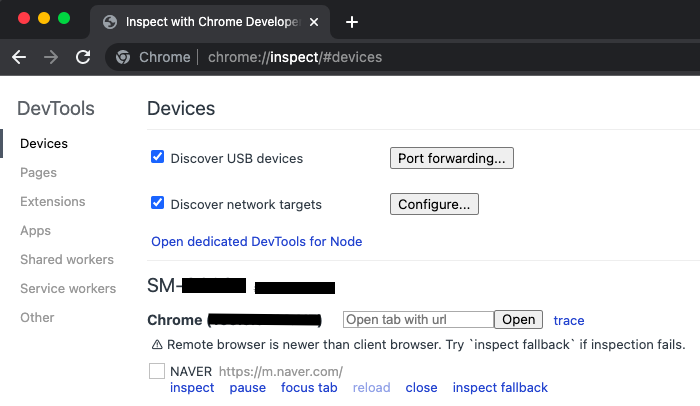
Task: Uncheck Discover network targets
Action: (x=157, y=203)
